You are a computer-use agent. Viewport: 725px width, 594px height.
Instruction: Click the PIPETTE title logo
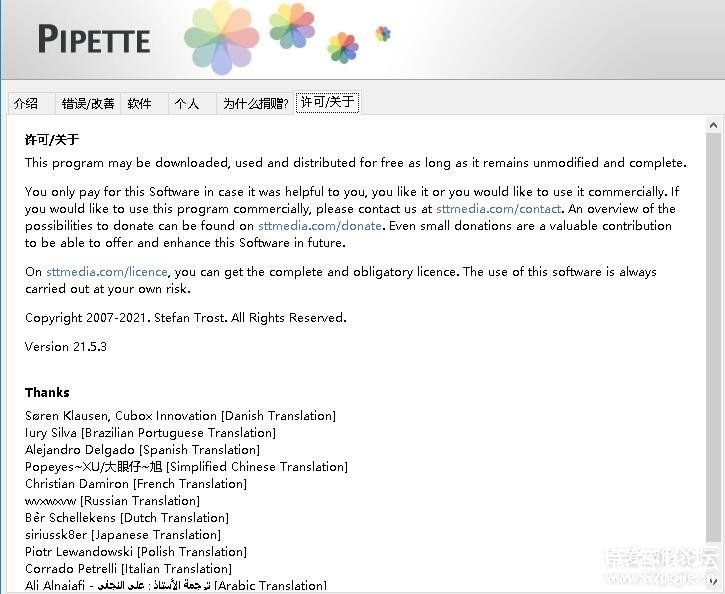pos(94,39)
